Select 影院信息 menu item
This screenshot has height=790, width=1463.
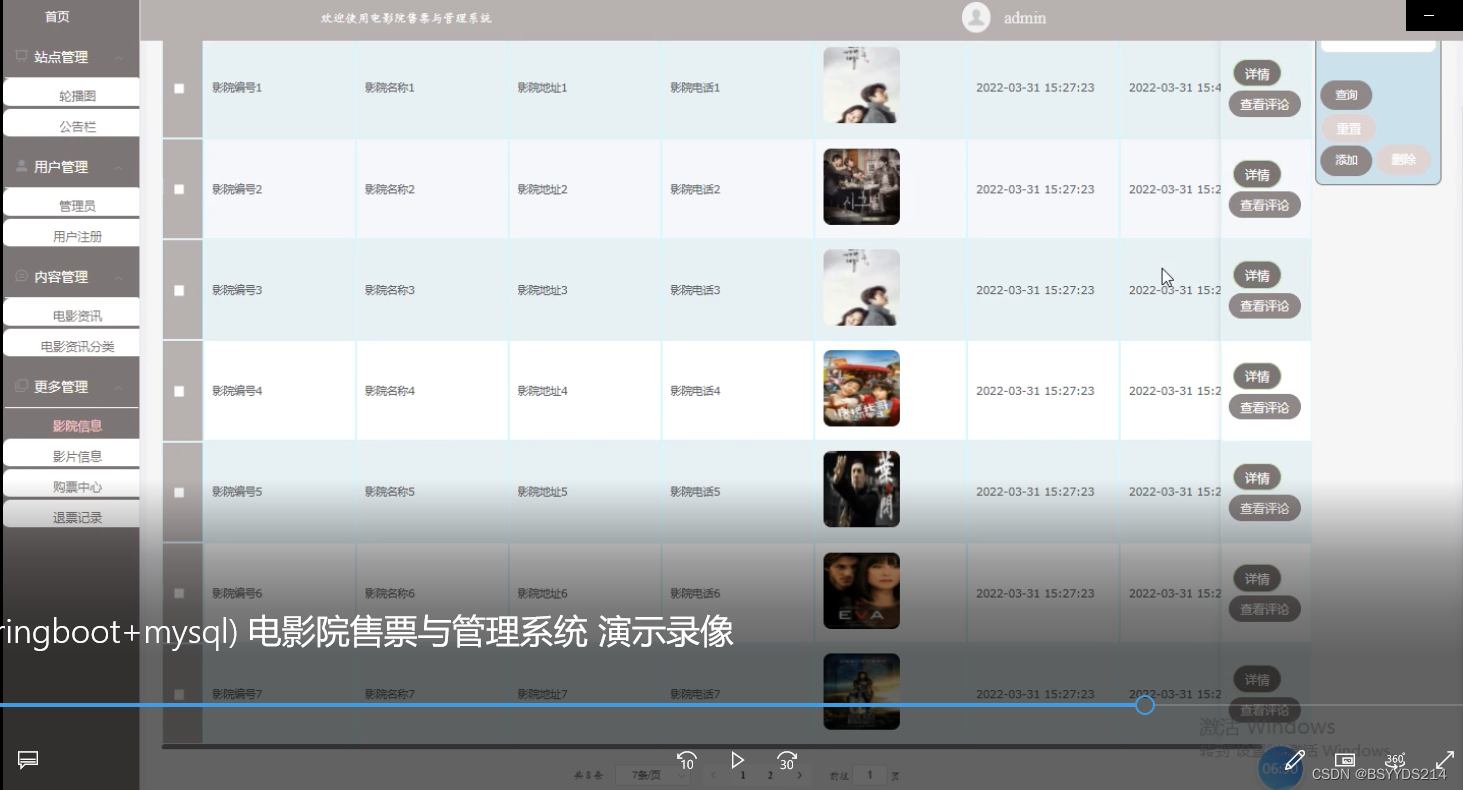coord(71,425)
